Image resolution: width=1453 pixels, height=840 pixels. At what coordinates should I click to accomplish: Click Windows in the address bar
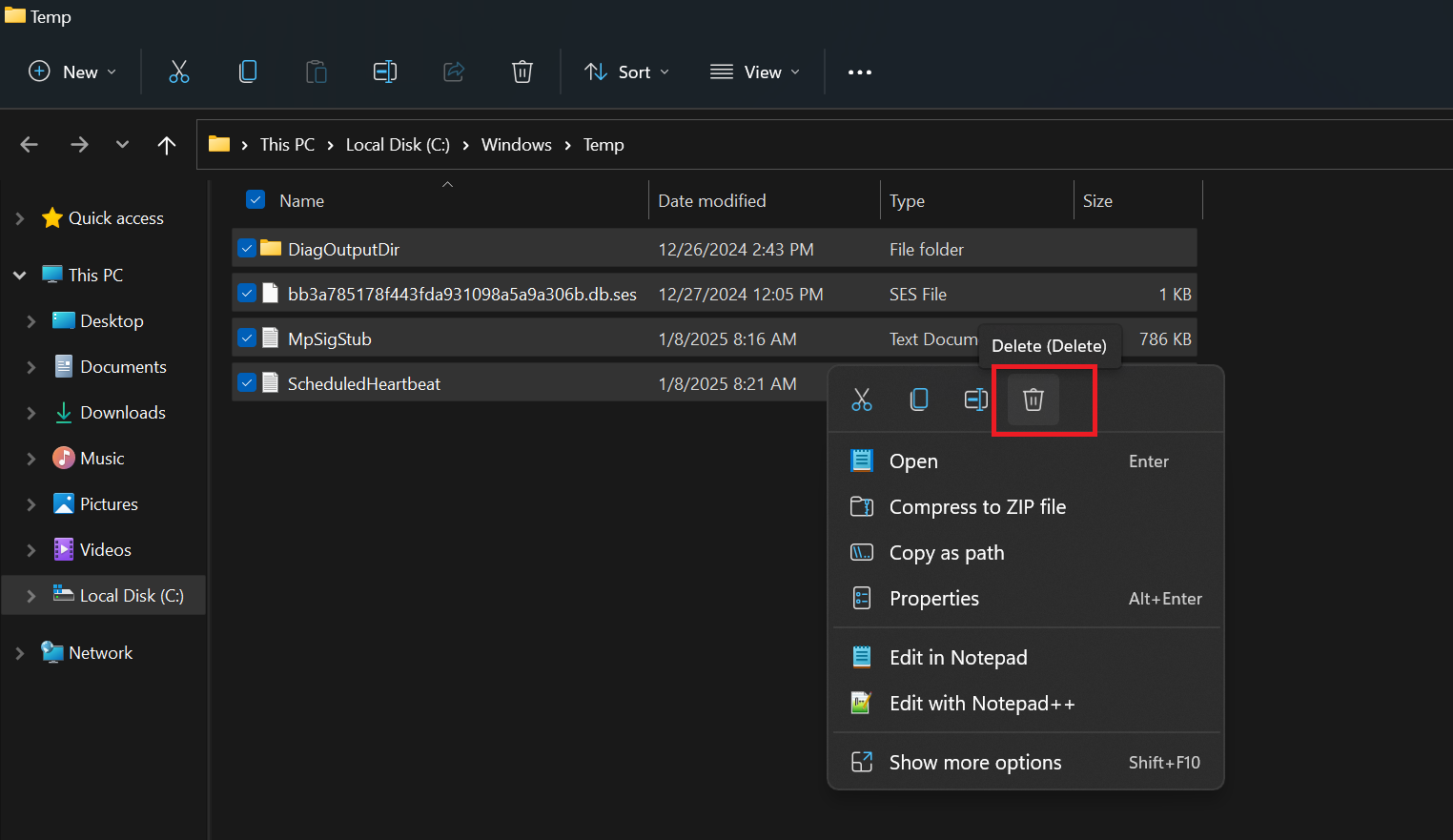coord(516,145)
